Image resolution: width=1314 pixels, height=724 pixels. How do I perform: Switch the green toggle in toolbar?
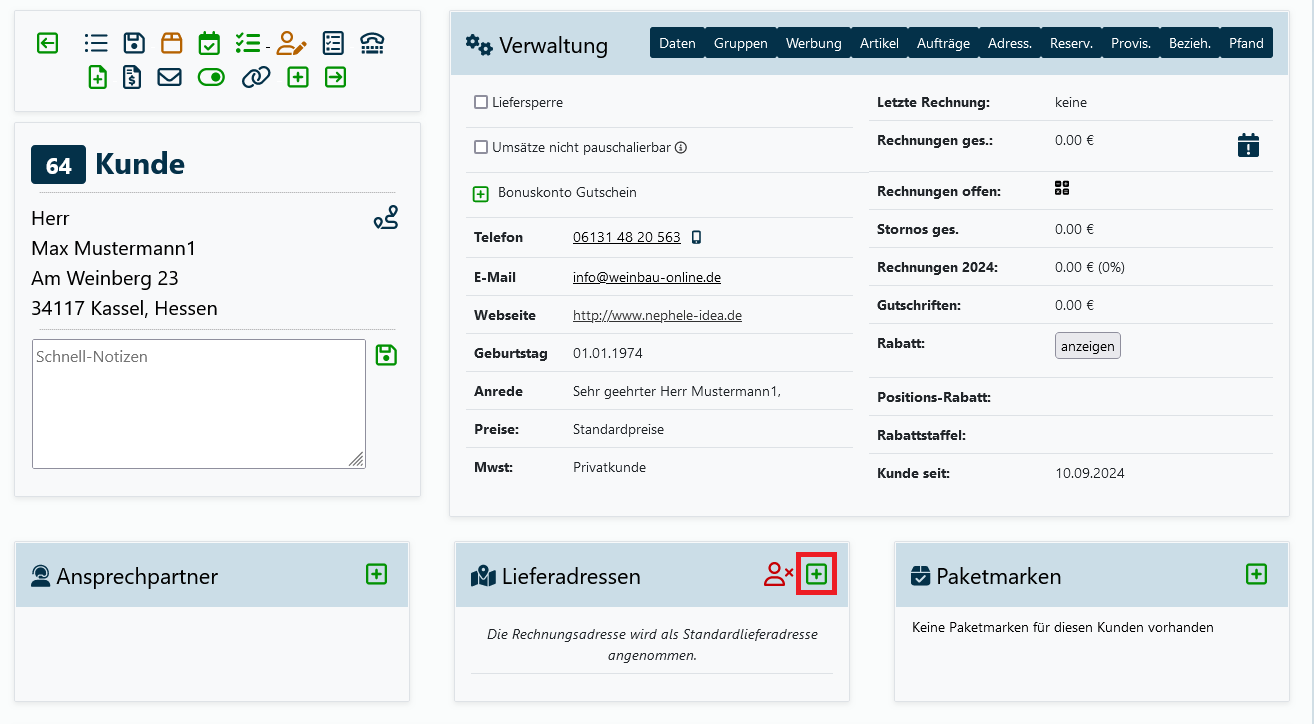211,77
